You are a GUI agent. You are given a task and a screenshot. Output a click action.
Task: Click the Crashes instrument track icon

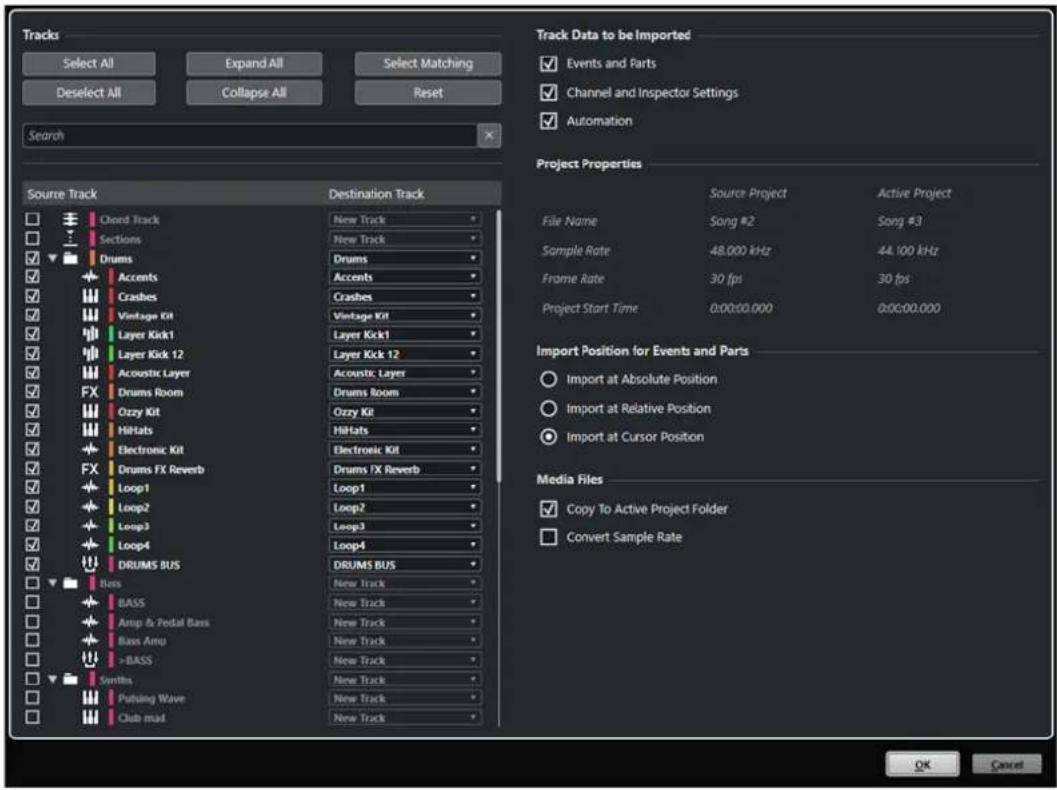pos(90,297)
